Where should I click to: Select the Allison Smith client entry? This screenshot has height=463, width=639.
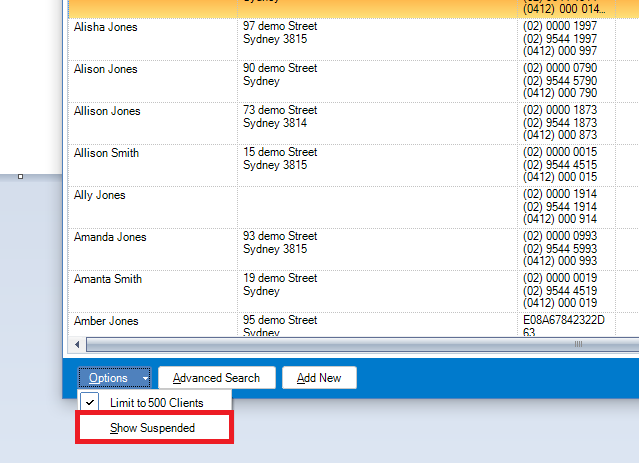tap(107, 153)
